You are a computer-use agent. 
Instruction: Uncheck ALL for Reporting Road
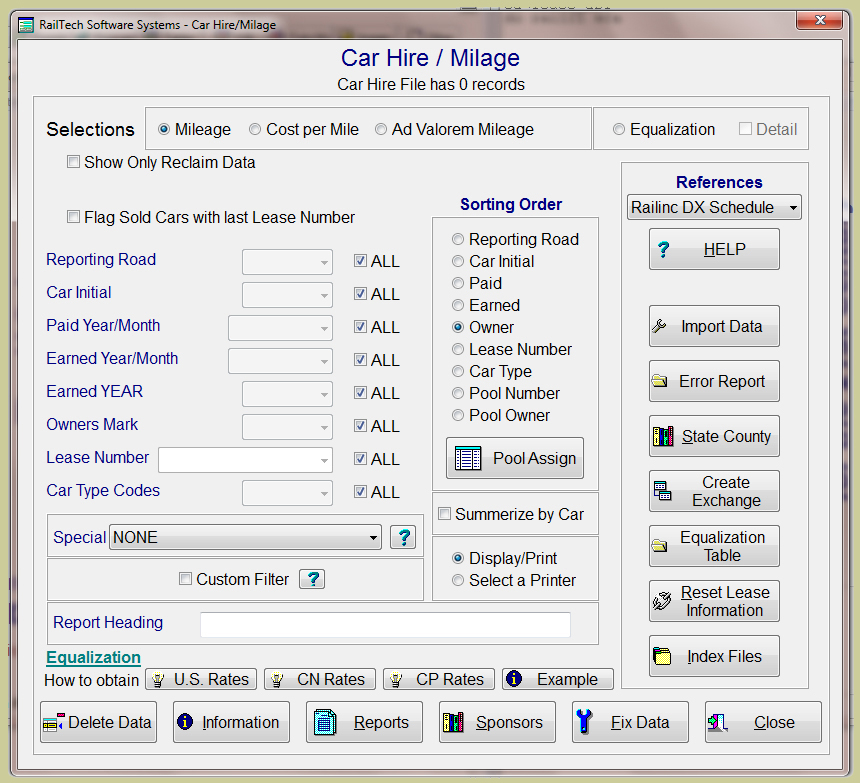coord(360,260)
